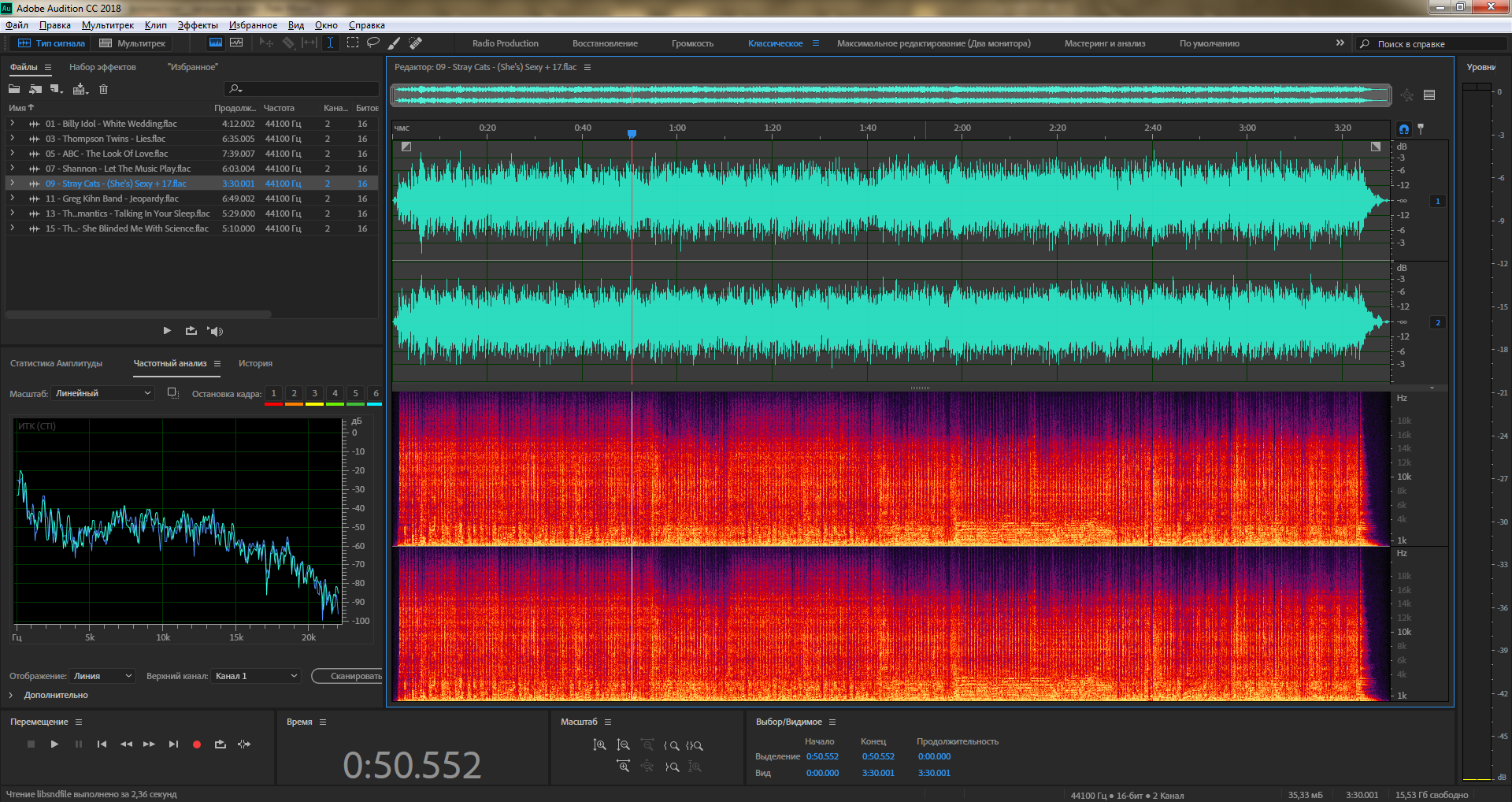Select the Marquee Selection tool
Viewport: 1512px width, 802px height.
pyautogui.click(x=353, y=43)
